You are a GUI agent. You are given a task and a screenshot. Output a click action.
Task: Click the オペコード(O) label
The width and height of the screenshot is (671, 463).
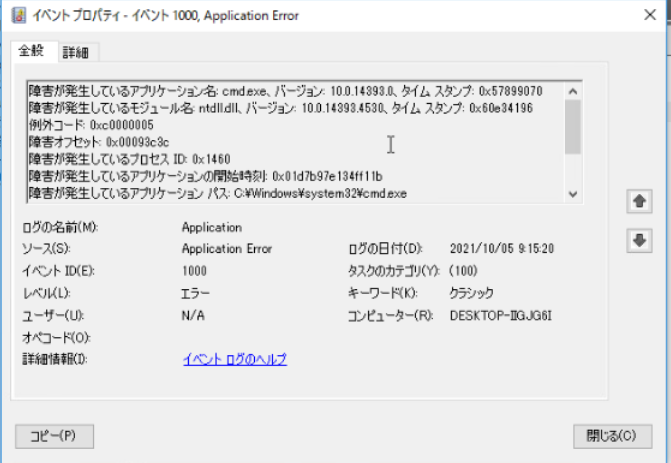coord(56,338)
